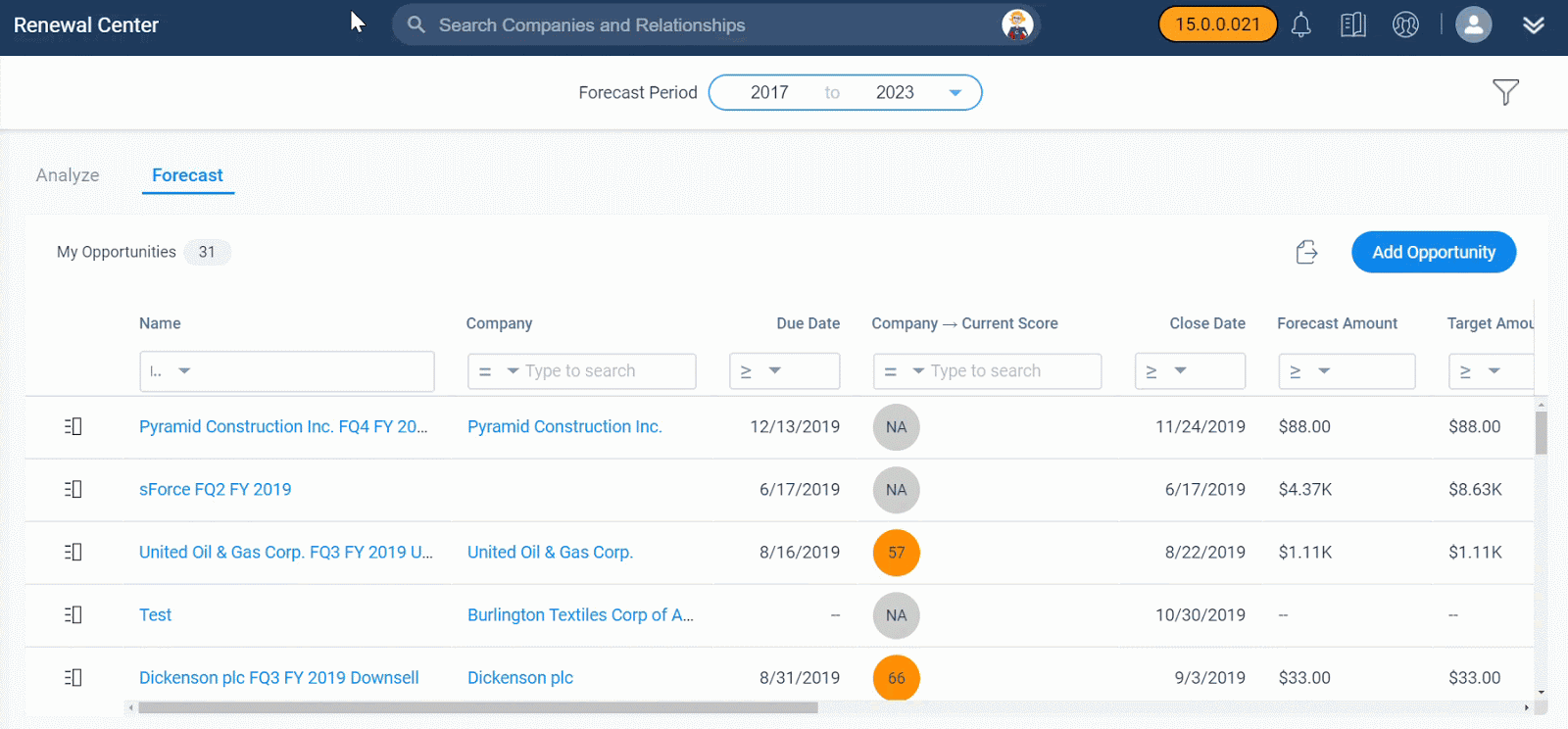Click the Close Date column header

pos(1207,323)
